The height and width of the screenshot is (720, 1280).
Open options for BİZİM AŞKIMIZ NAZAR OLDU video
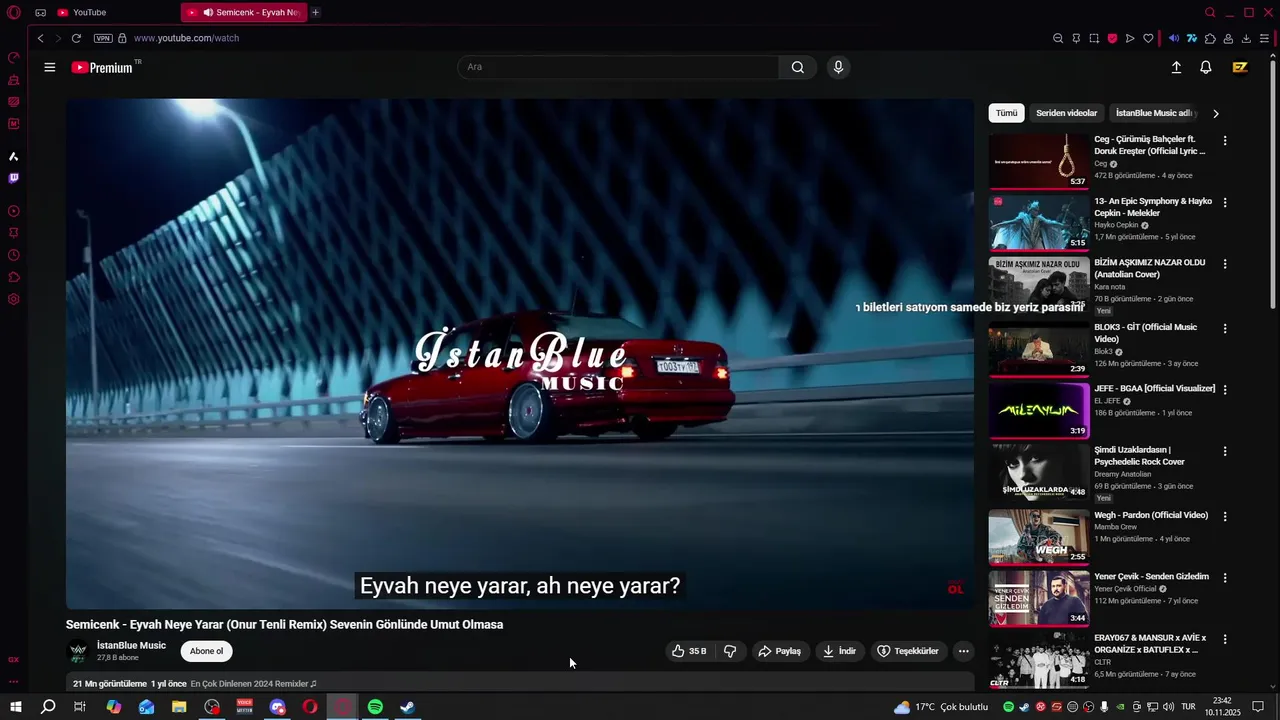pyautogui.click(x=1225, y=264)
